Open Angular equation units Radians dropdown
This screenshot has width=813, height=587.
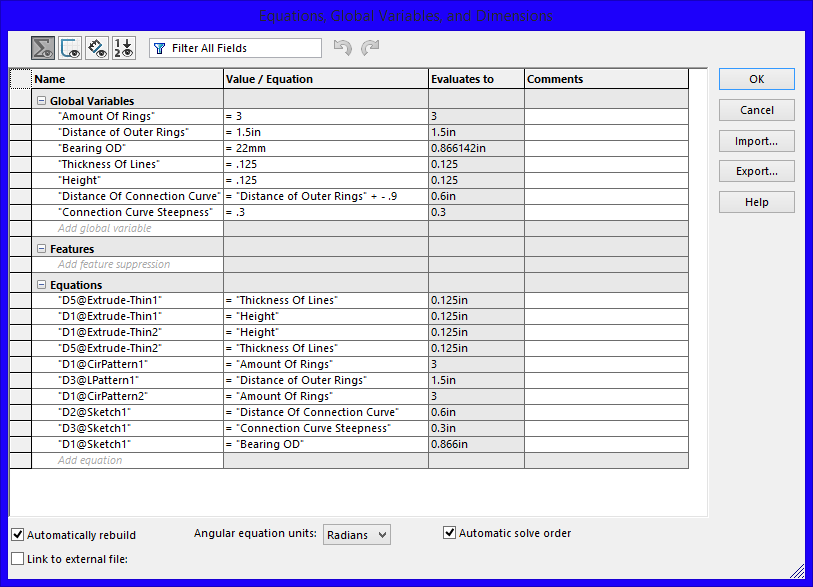tap(357, 535)
